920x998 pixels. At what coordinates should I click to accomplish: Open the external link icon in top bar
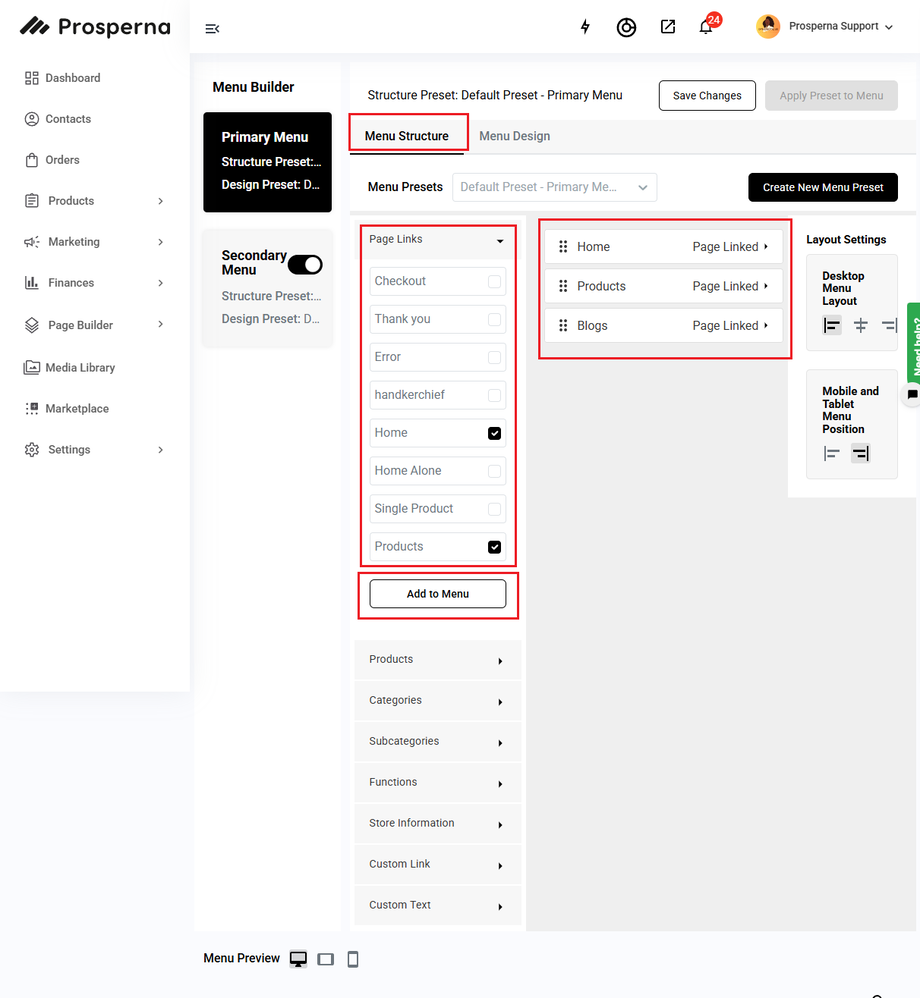667,28
